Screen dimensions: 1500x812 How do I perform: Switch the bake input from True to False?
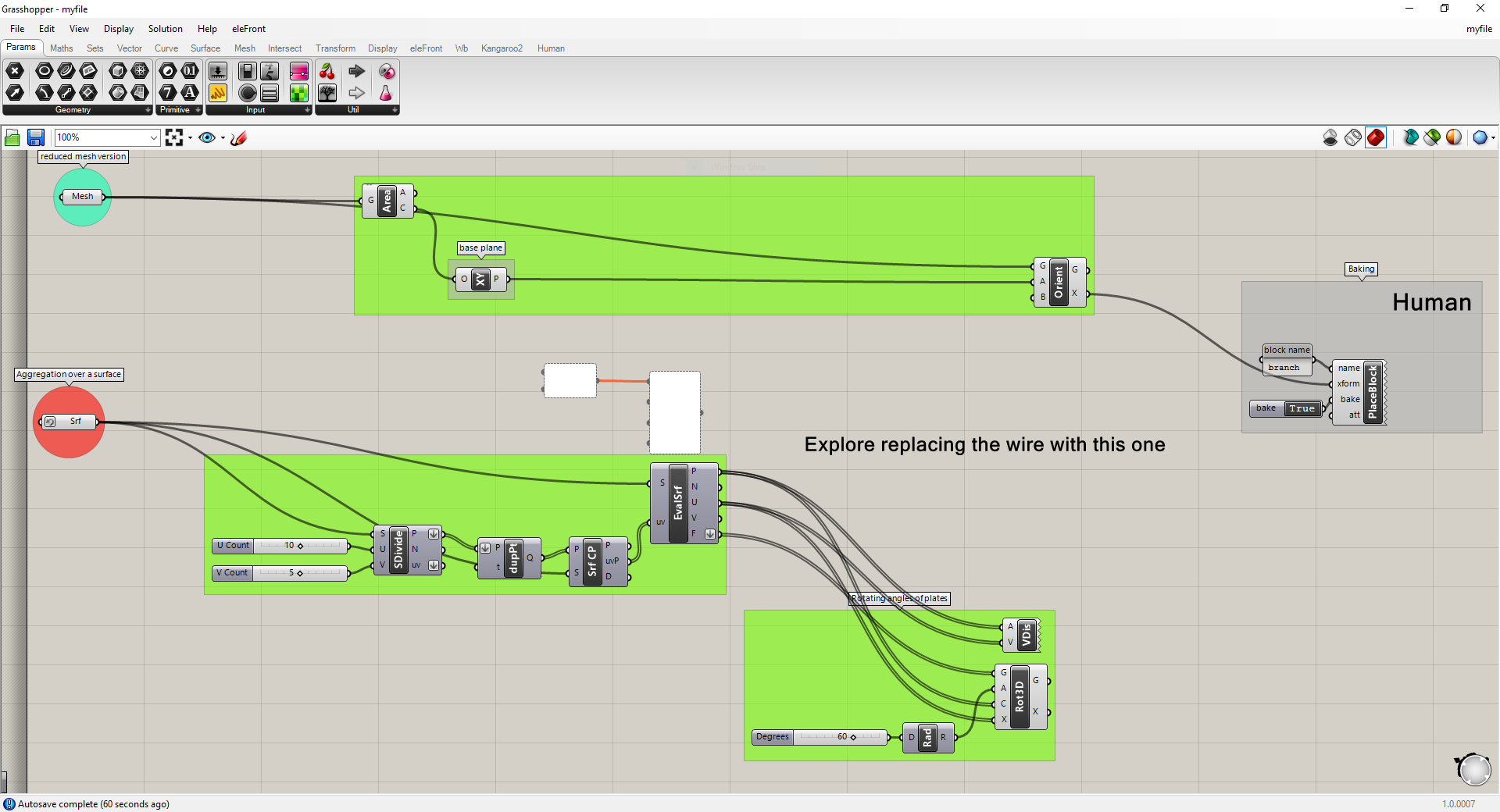[x=1301, y=408]
